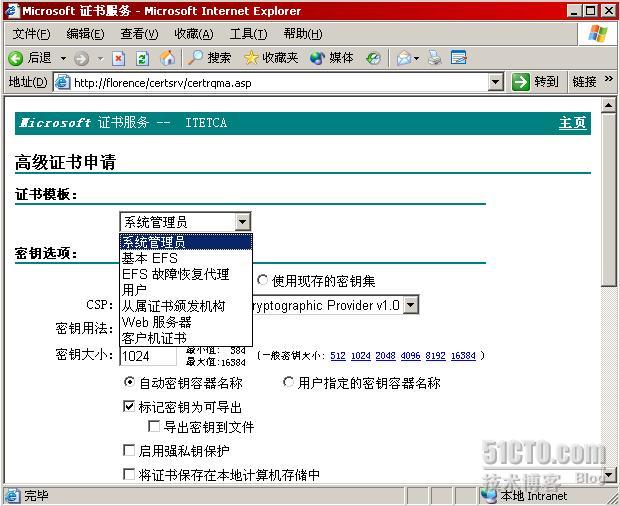Enable the 启用强私钥保护 checkbox

pos(129,450)
